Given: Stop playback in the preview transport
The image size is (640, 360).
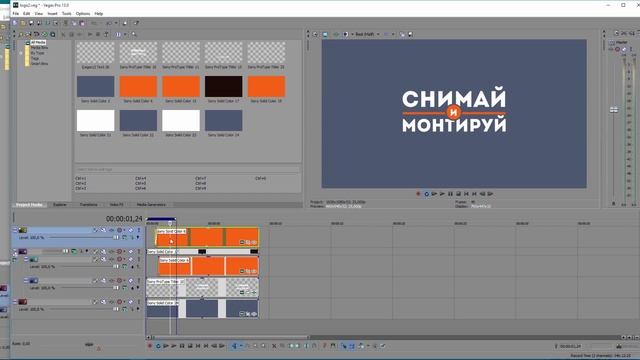Looking at the screenshot, I should [458, 194].
